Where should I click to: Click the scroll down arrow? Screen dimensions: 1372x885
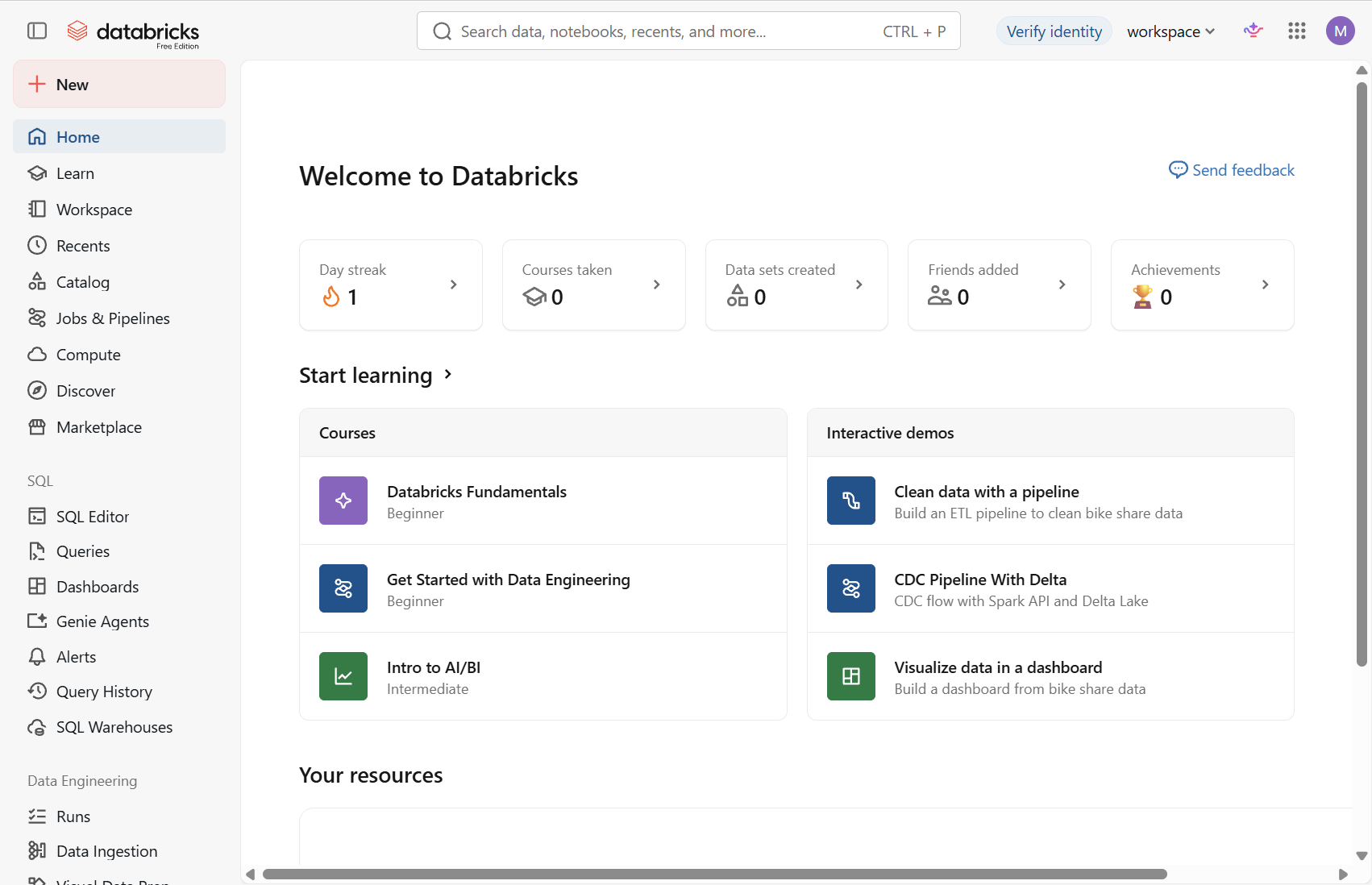[1362, 856]
